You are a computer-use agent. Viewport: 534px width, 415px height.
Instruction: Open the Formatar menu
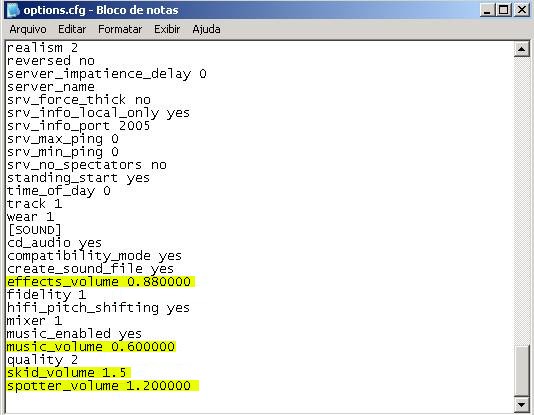click(120, 29)
